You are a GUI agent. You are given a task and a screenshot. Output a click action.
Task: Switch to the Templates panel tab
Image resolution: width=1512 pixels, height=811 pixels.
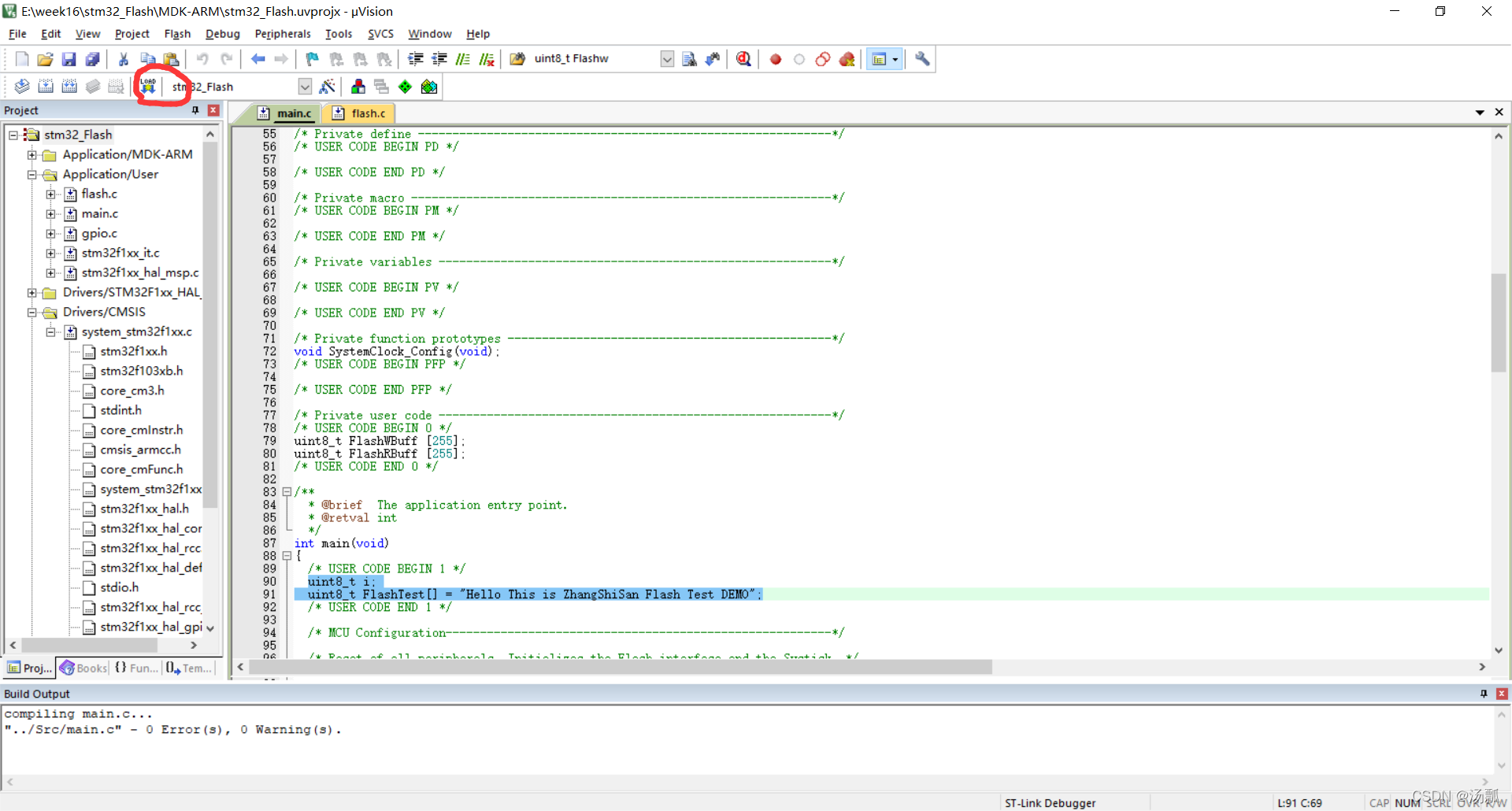coord(189,668)
